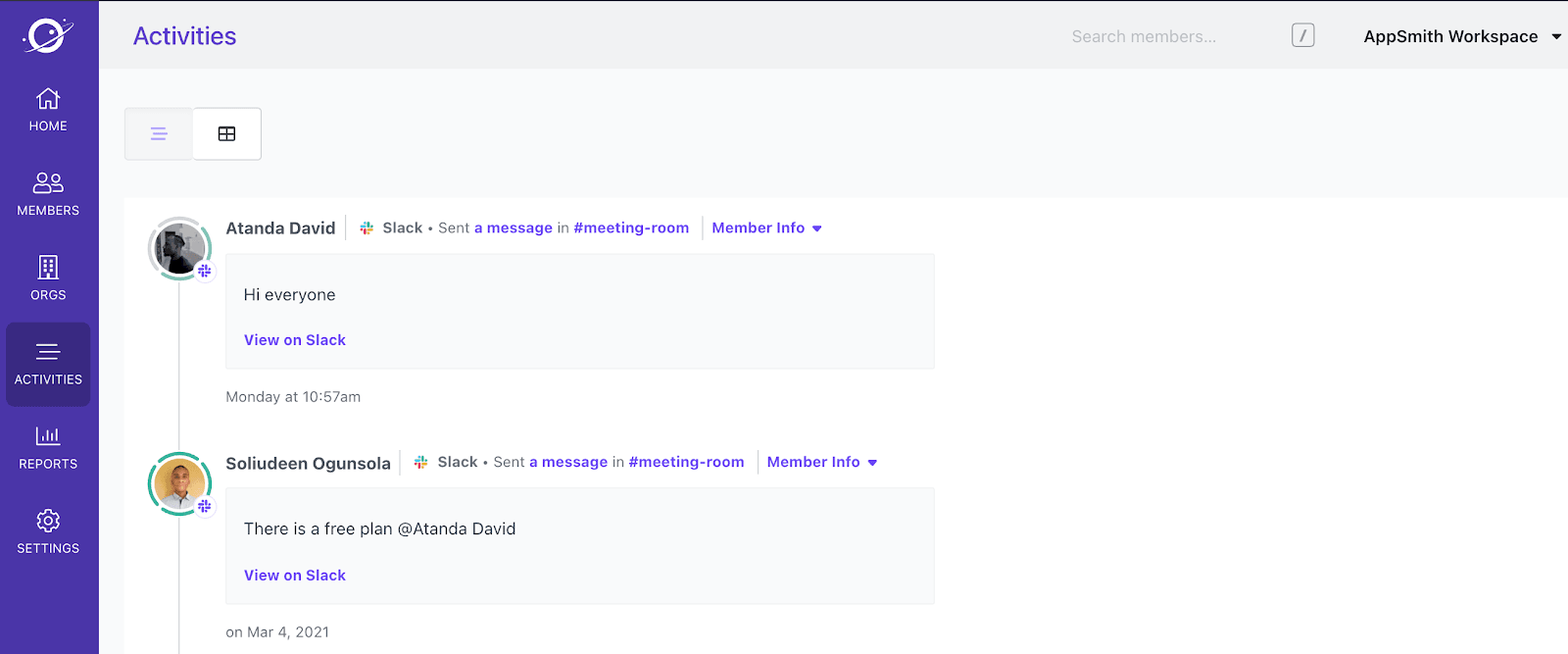The width and height of the screenshot is (1568, 654).
Task: Switch to table grid view
Action: [x=226, y=134]
